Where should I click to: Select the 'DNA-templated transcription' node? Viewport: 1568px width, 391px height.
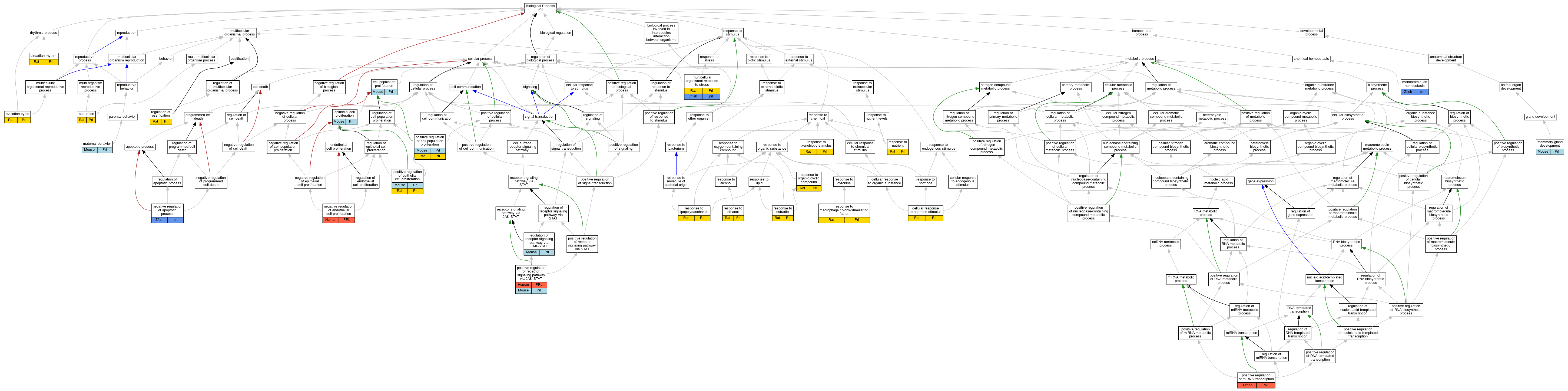click(1298, 310)
